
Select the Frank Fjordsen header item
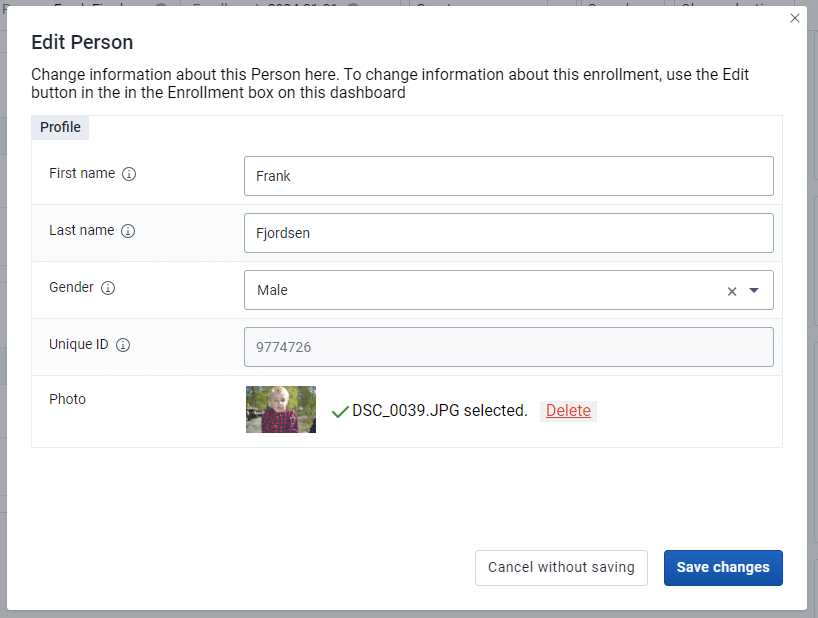click(90, 4)
